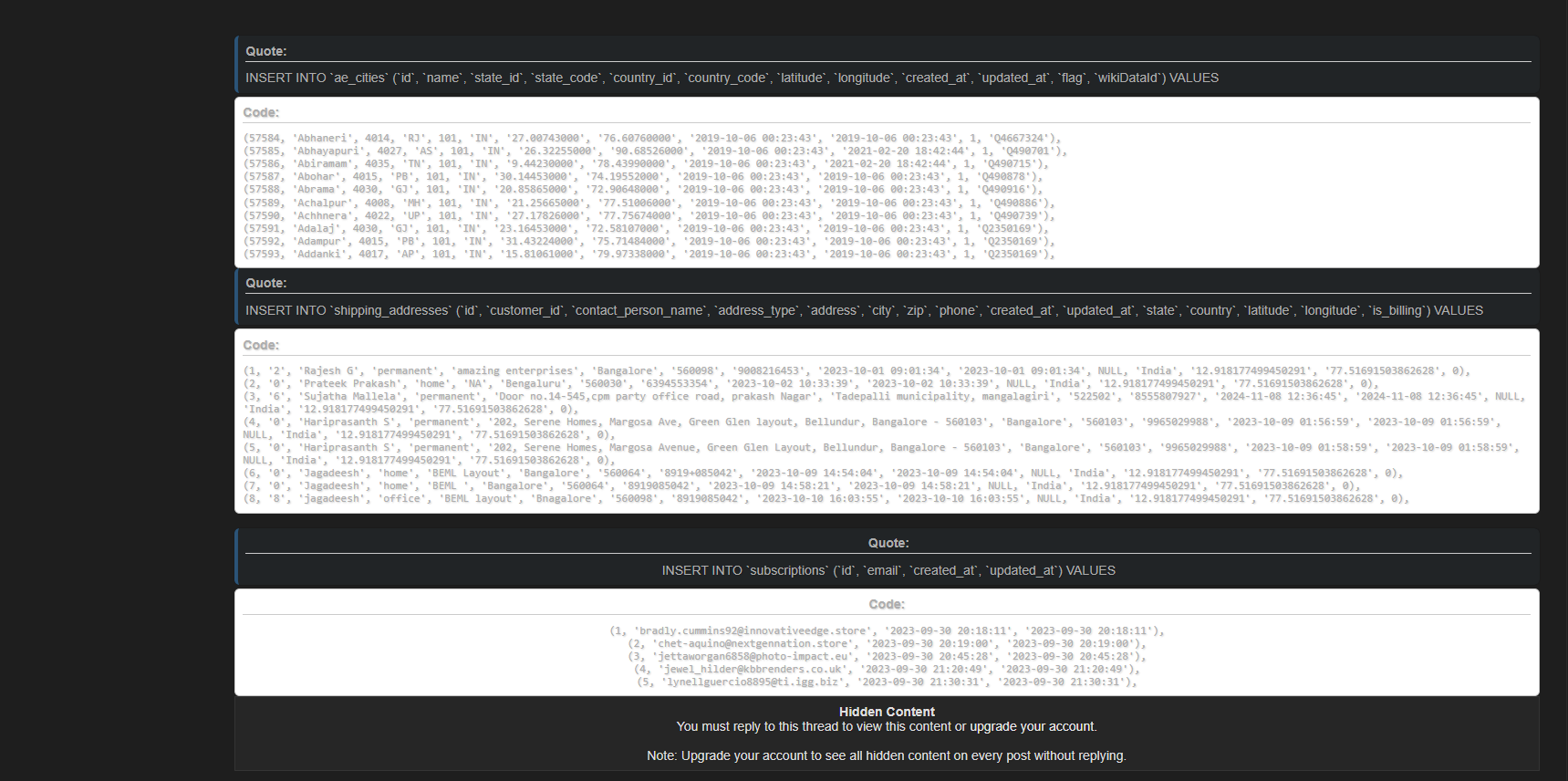
Task: Click the INSERT INTO subscriptions statement text
Action: point(888,570)
